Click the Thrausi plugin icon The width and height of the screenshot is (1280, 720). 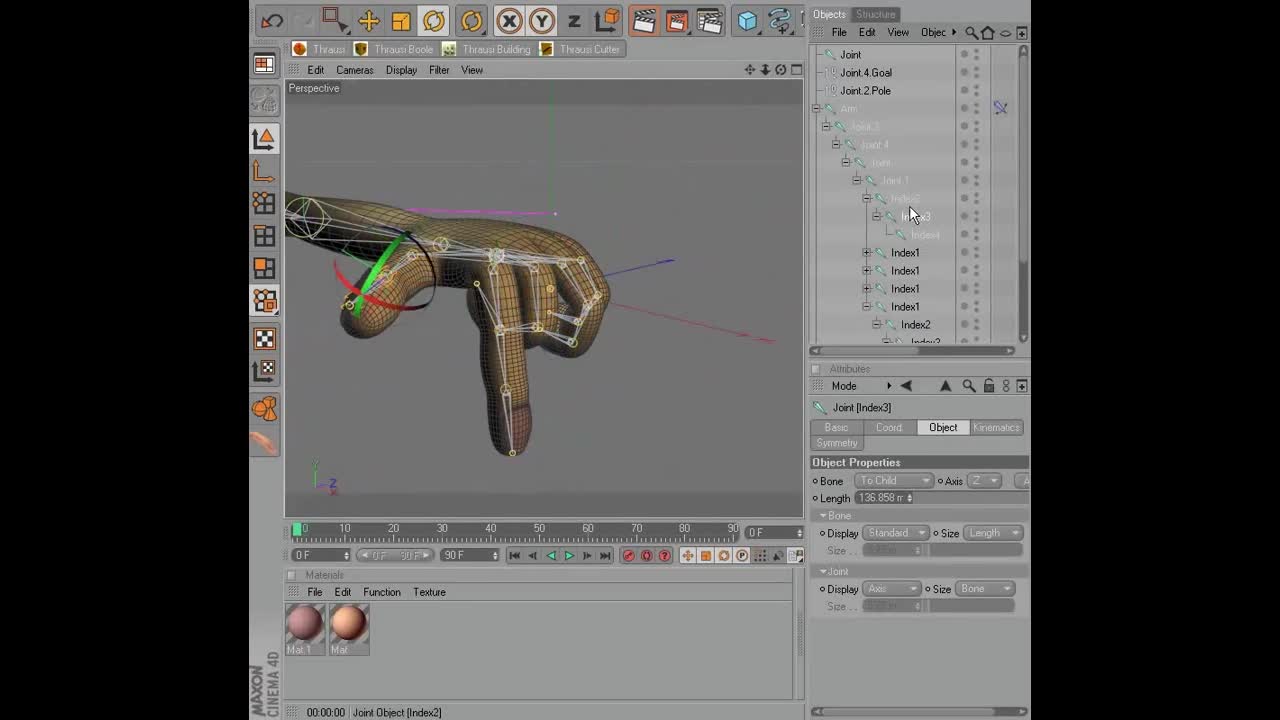click(299, 49)
